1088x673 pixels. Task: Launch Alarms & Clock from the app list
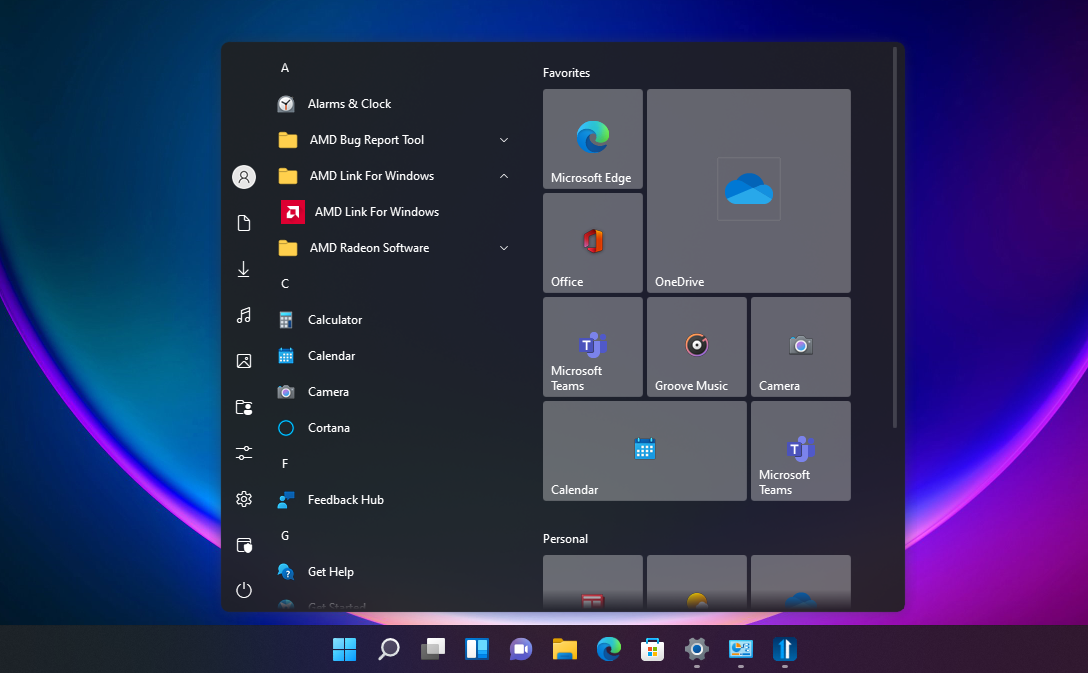tap(396, 104)
